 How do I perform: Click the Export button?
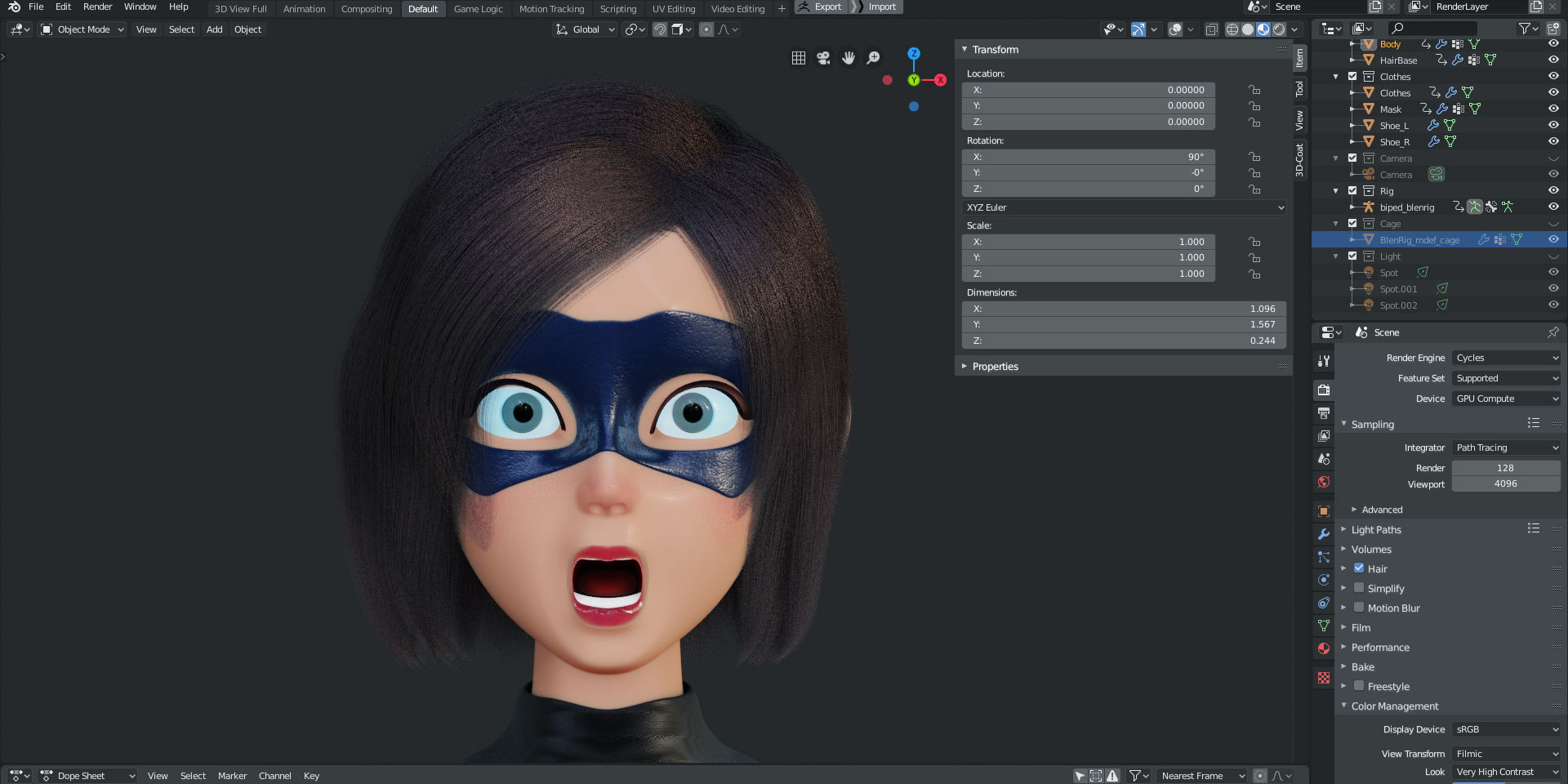tap(821, 7)
